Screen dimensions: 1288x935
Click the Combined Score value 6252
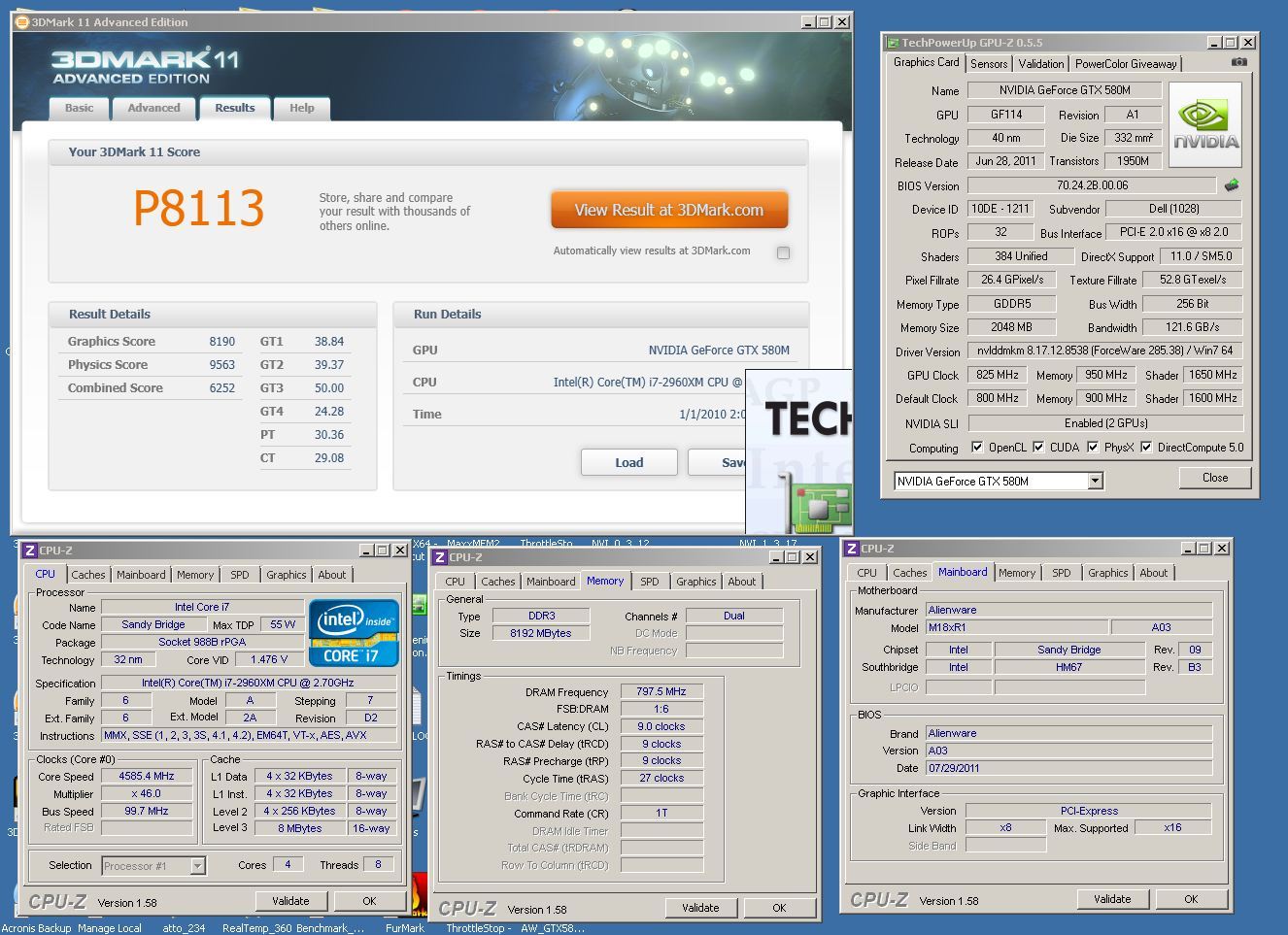(x=222, y=388)
